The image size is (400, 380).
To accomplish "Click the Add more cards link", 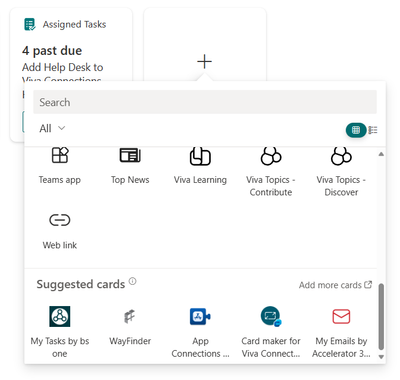I will [x=335, y=285].
